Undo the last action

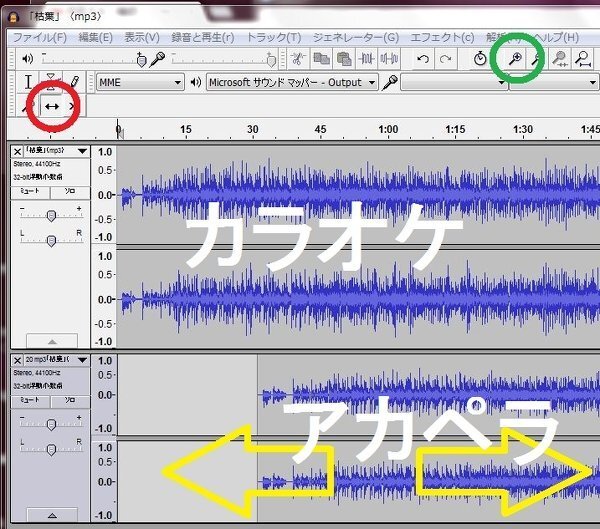tap(423, 59)
